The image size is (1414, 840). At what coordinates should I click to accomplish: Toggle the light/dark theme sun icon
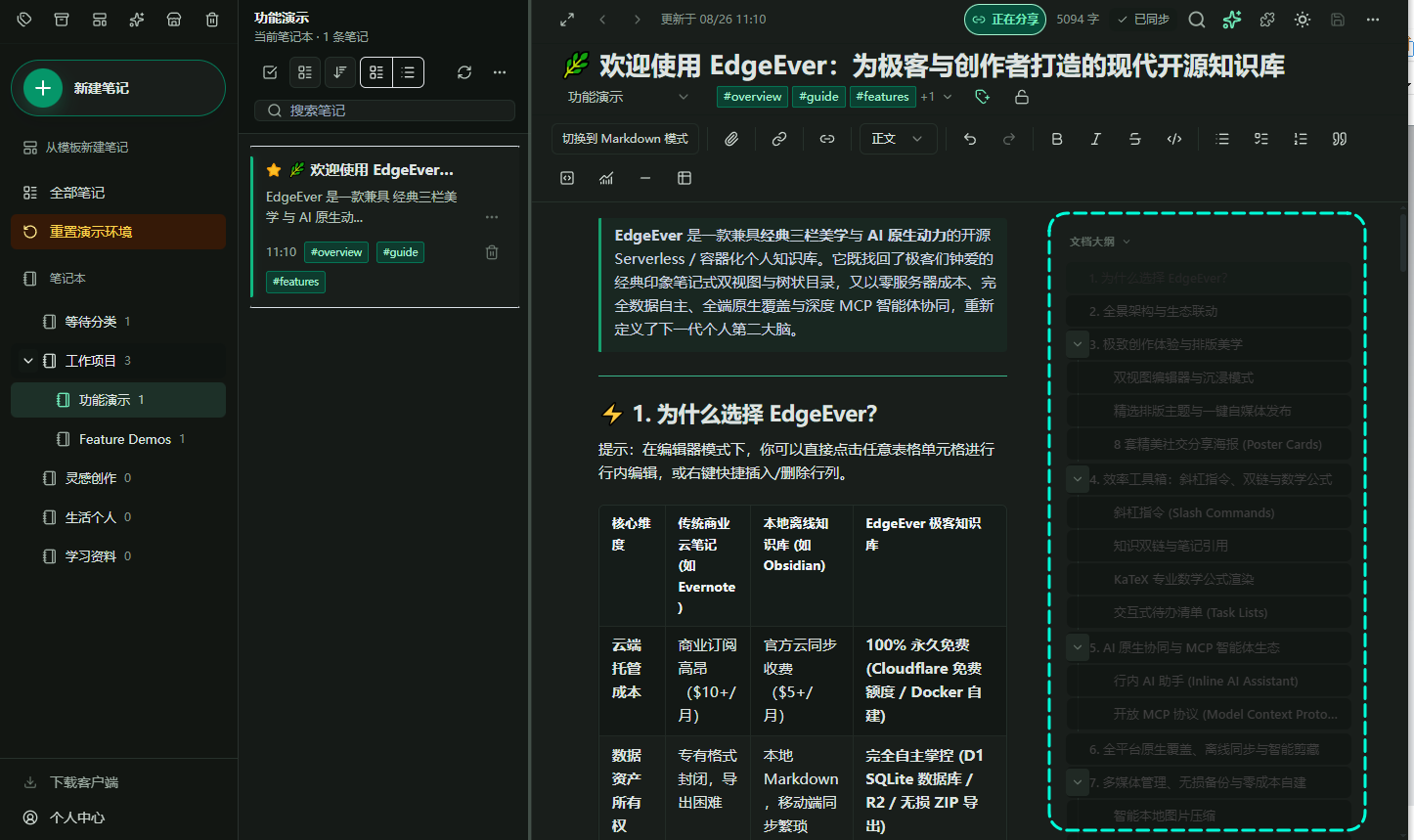tap(1303, 20)
